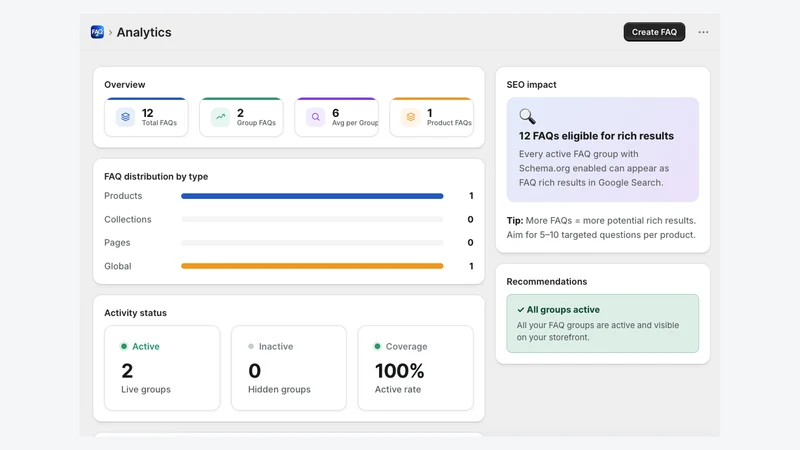This screenshot has height=450, width=800.
Task: Click the gray Inactive status dot
Action: click(x=251, y=346)
